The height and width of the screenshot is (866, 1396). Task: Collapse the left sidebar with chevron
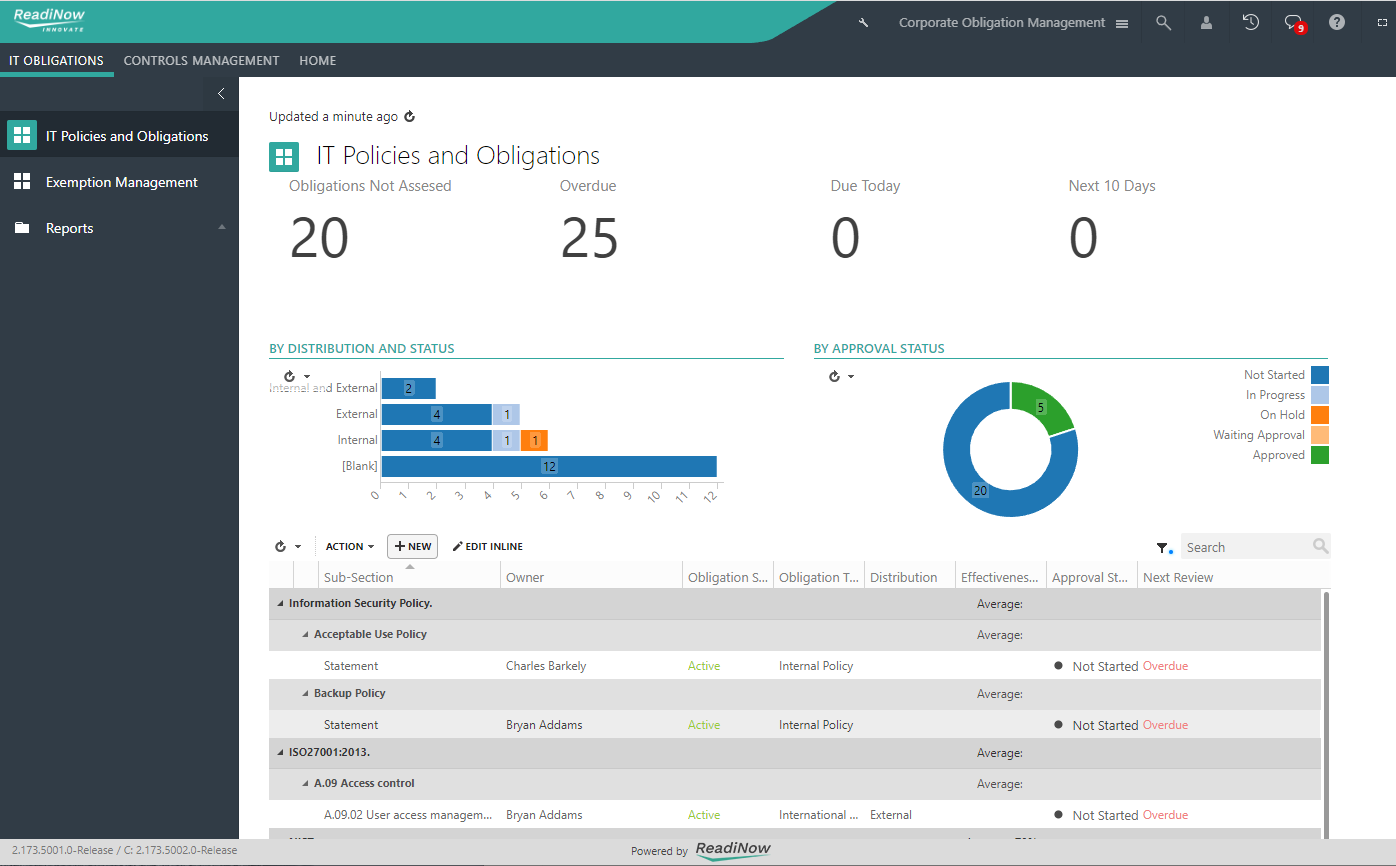pyautogui.click(x=221, y=94)
